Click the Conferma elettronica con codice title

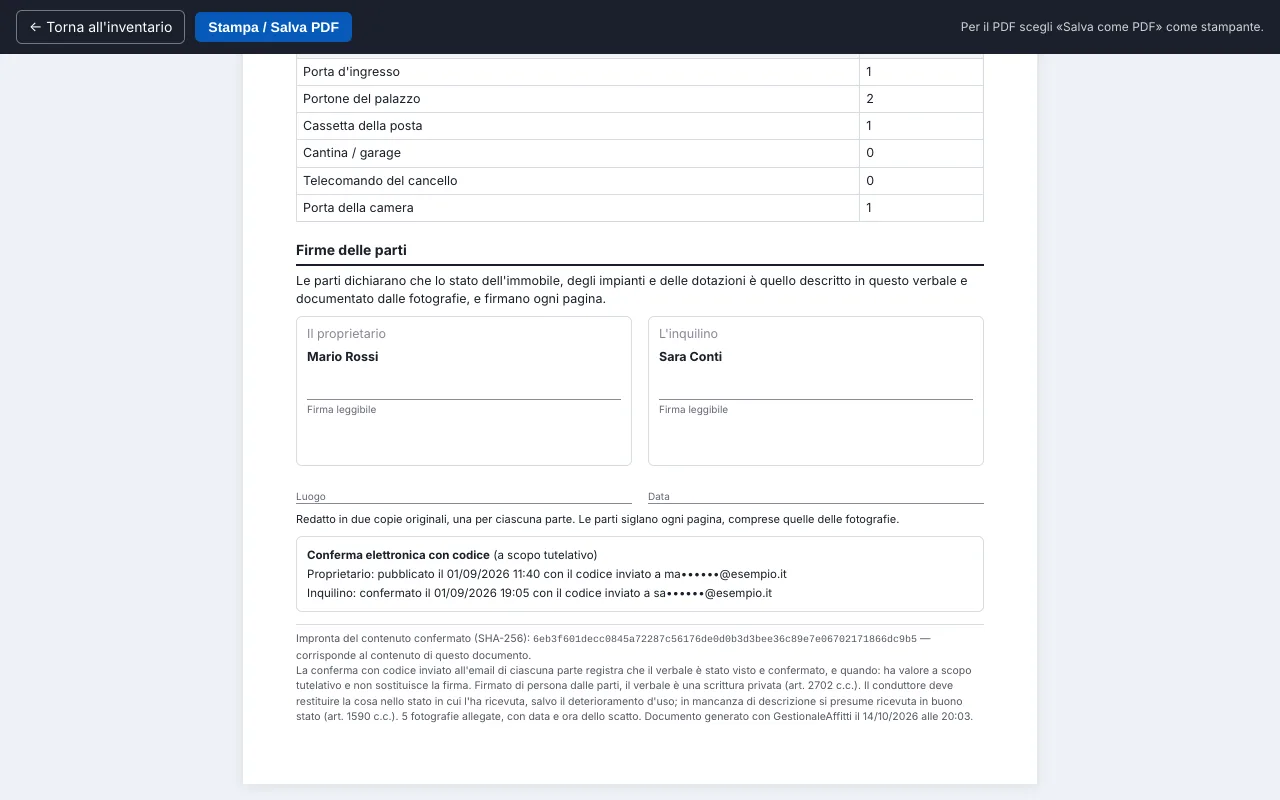[398, 555]
